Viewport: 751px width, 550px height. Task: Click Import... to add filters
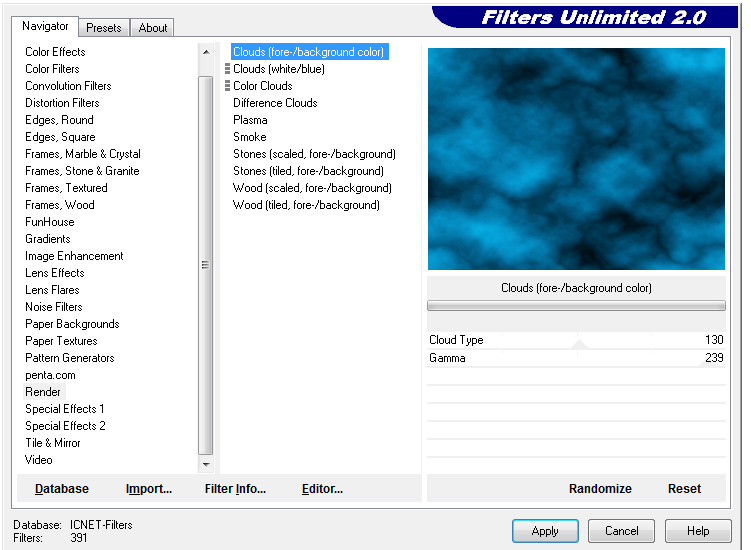(x=149, y=489)
